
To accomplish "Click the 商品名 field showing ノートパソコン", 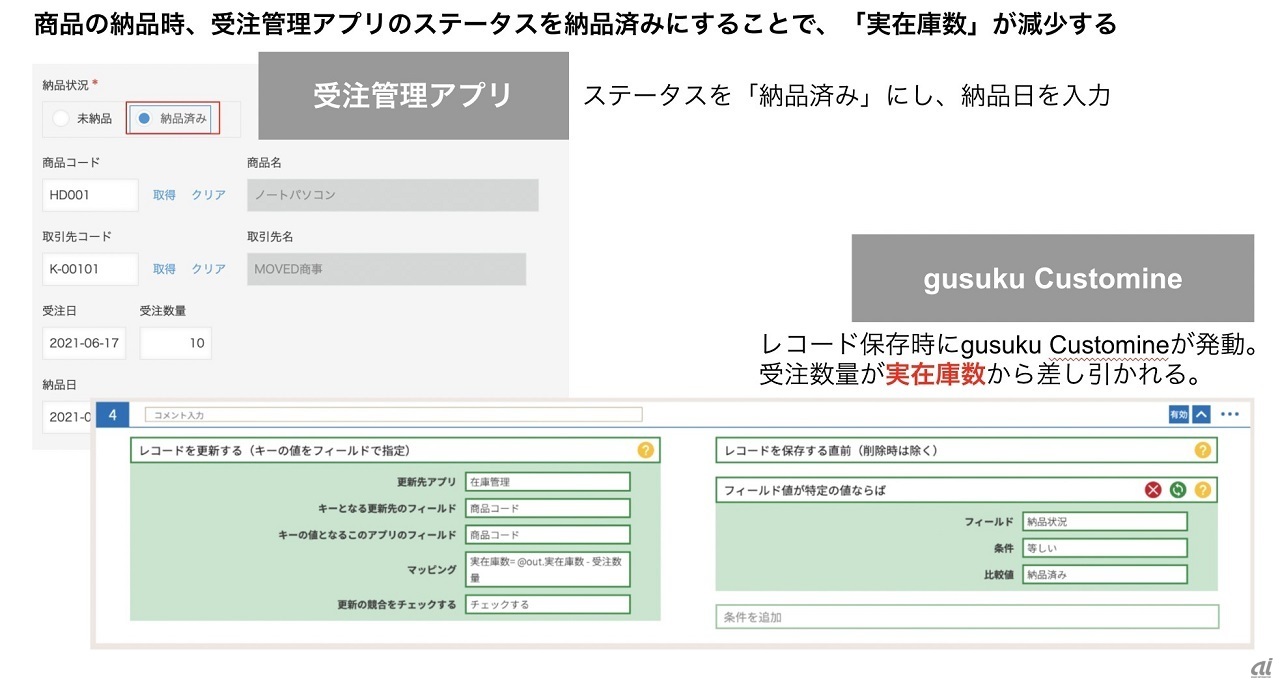I will tap(393, 195).
